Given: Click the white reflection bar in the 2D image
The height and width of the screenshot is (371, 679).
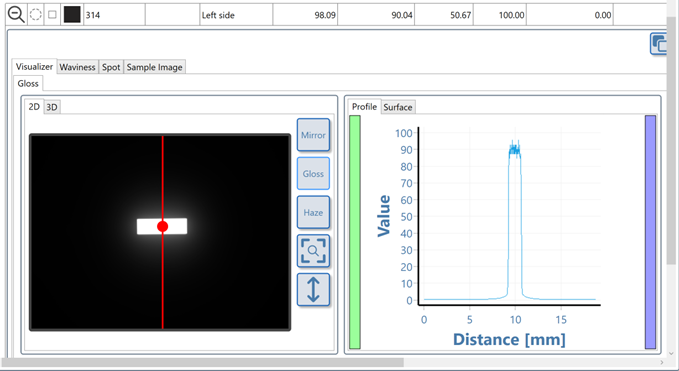Looking at the screenshot, I should click(x=162, y=226).
